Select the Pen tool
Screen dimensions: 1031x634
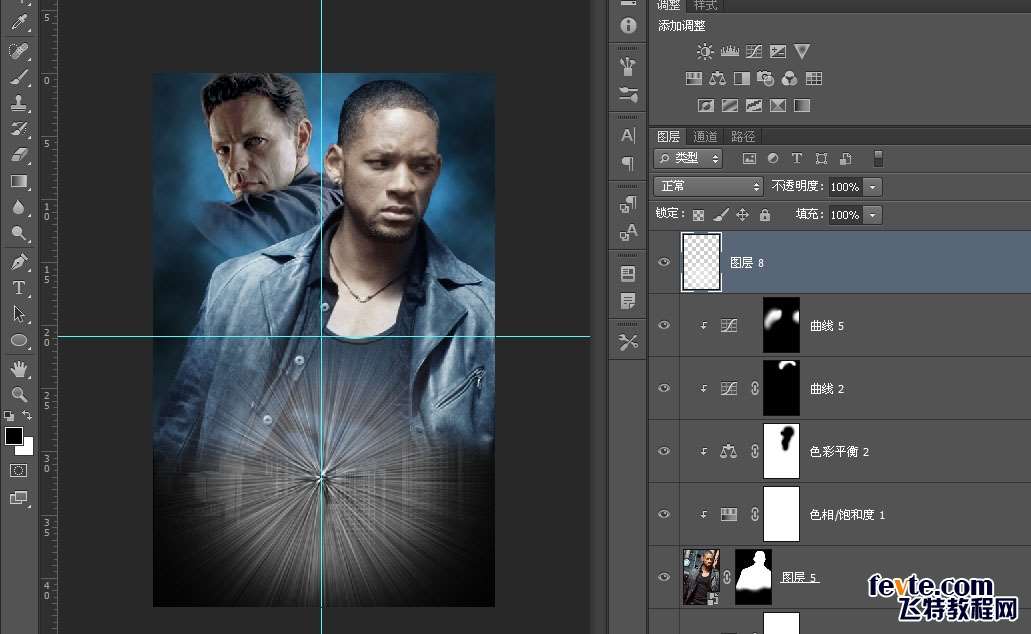[x=19, y=261]
